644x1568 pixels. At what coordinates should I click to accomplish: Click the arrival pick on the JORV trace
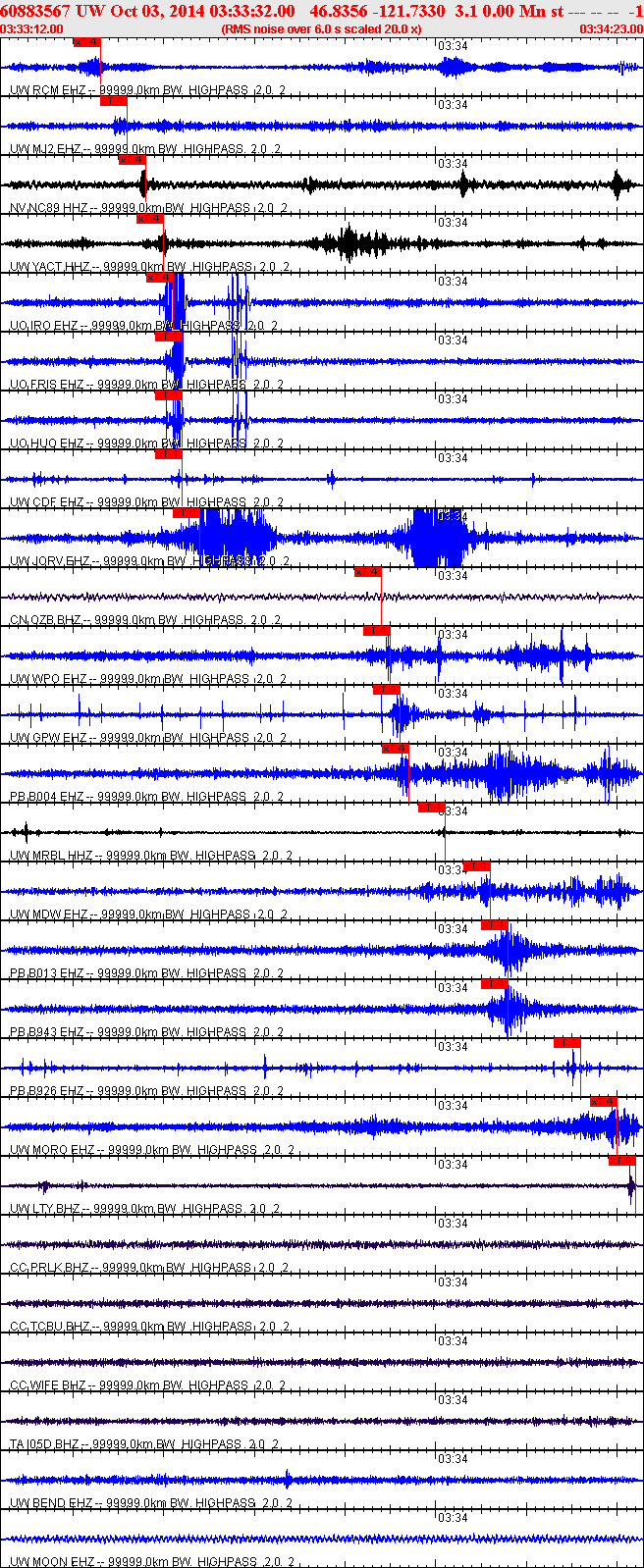(187, 513)
